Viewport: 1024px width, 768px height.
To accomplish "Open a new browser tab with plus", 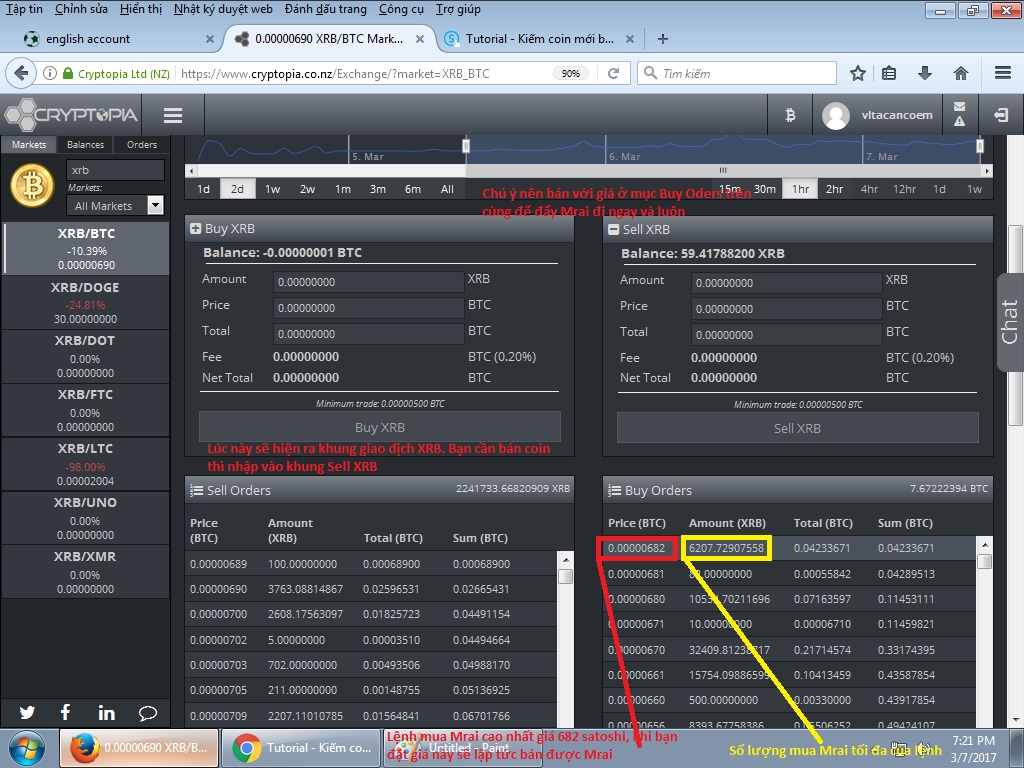I will [663, 39].
